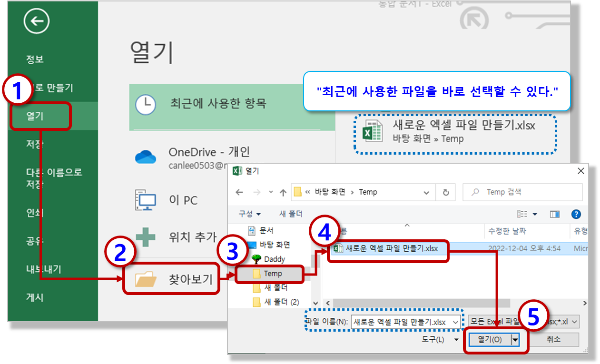Click the back arrow in the open dialog
The width and height of the screenshot is (600, 364).
240,192
